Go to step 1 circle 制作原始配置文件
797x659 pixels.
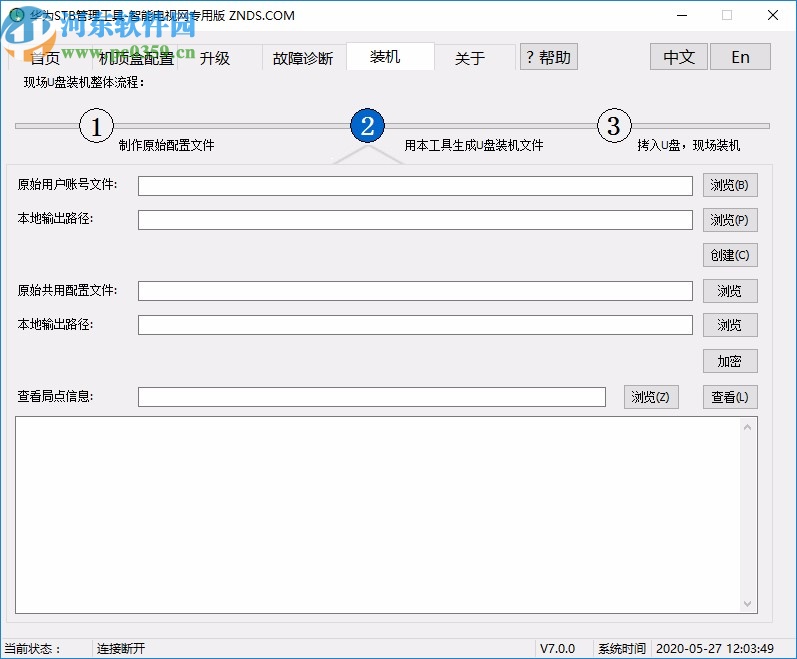[96, 125]
